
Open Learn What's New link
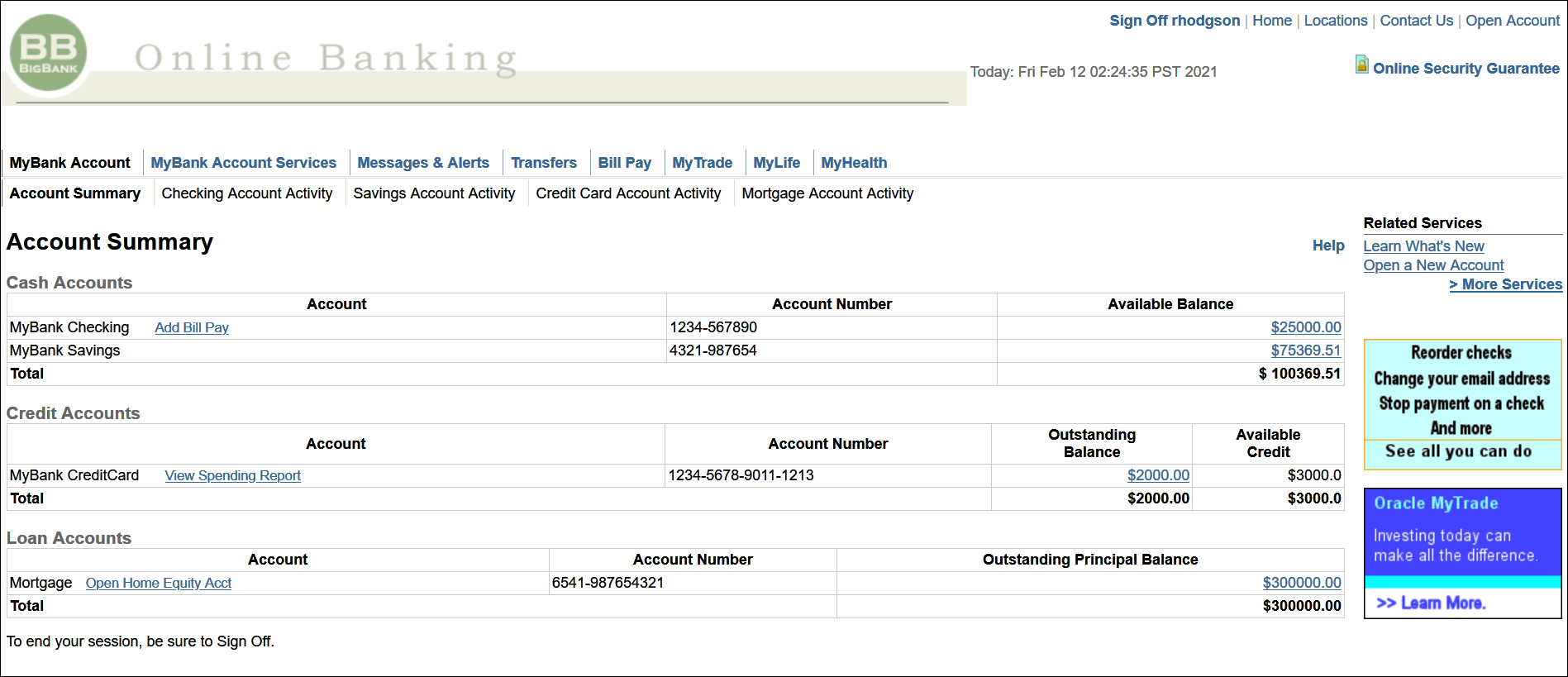click(x=1423, y=246)
